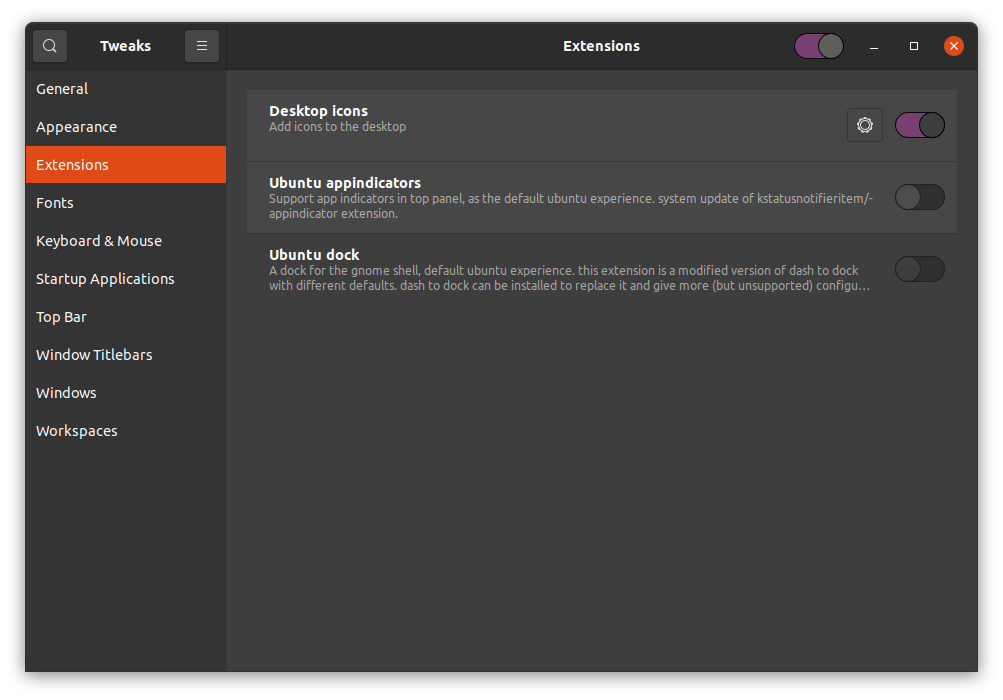Viewport: 1003px width, 700px height.
Task: Click the Extensions header title
Action: click(601, 46)
